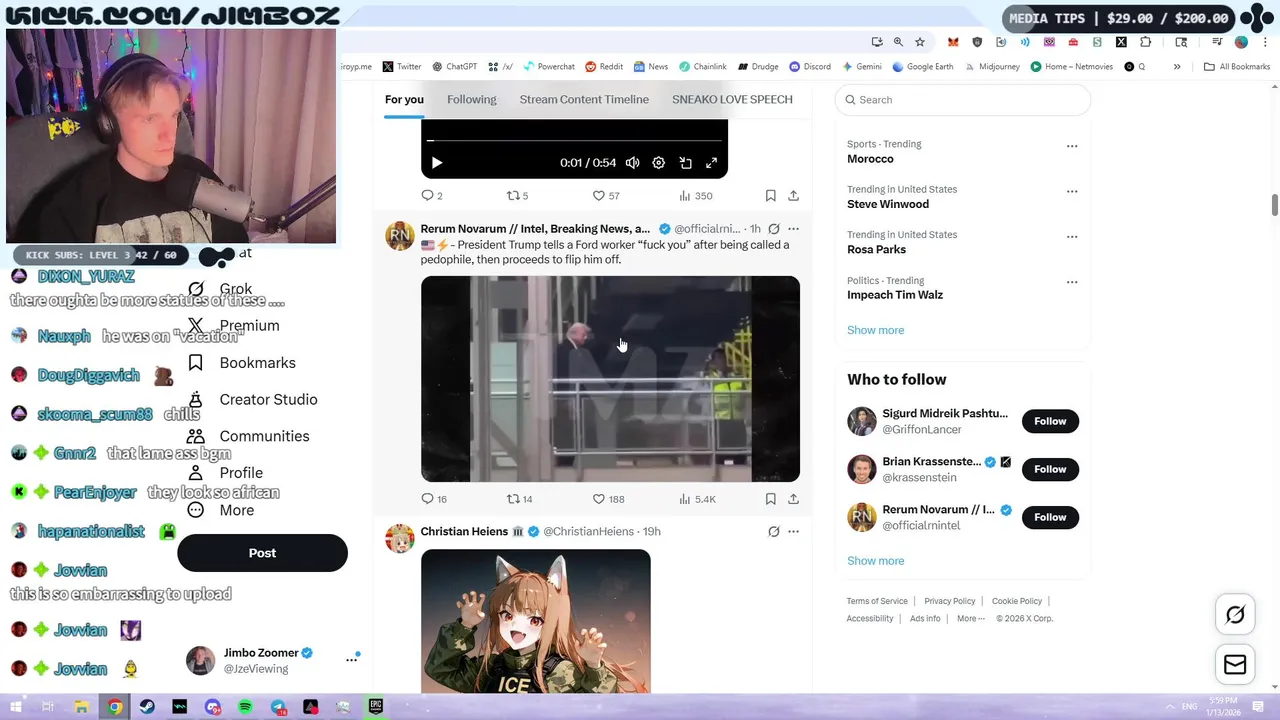Like the post with 57 likes
The image size is (1280, 720).
click(606, 196)
